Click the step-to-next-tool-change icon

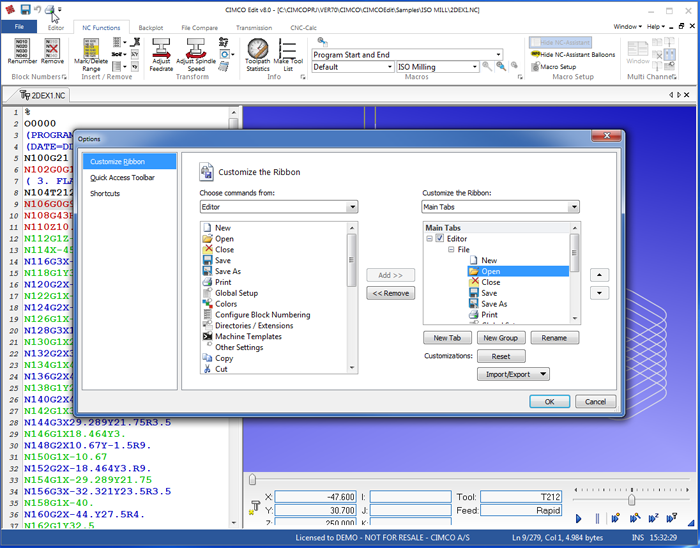click(x=671, y=518)
